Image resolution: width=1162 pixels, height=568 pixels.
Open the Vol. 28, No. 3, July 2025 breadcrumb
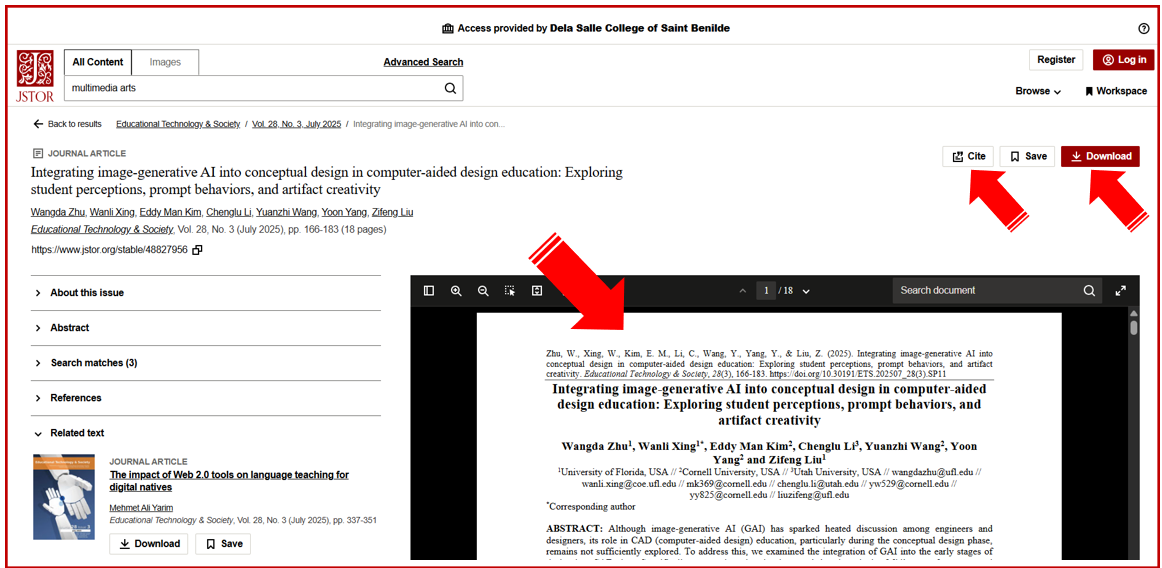[x=296, y=124]
